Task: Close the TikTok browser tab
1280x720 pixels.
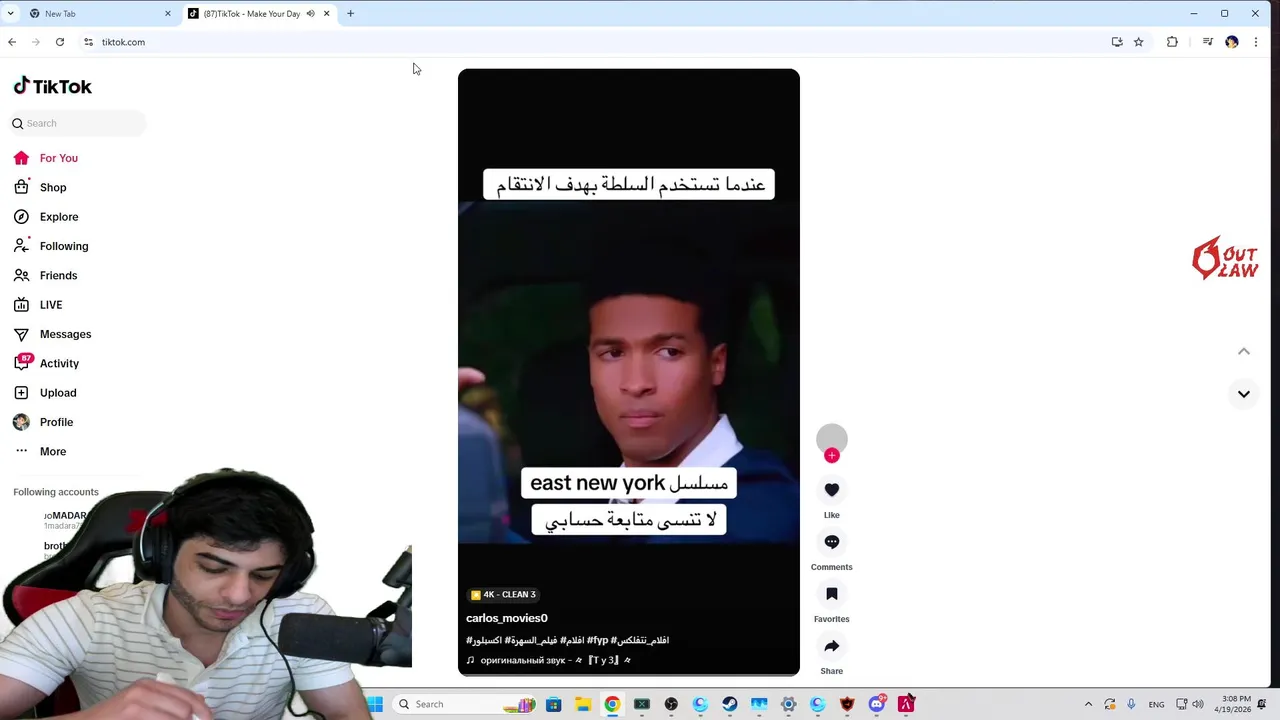Action: coord(326,14)
